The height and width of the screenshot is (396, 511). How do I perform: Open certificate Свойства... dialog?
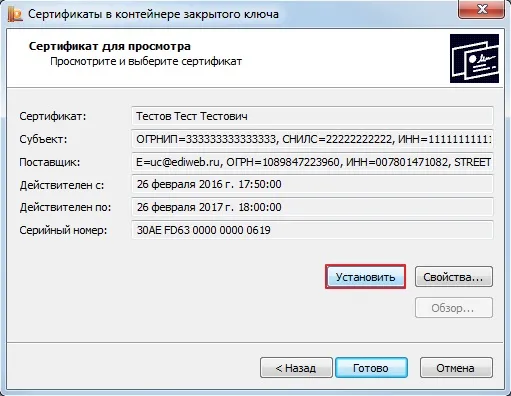tap(454, 277)
